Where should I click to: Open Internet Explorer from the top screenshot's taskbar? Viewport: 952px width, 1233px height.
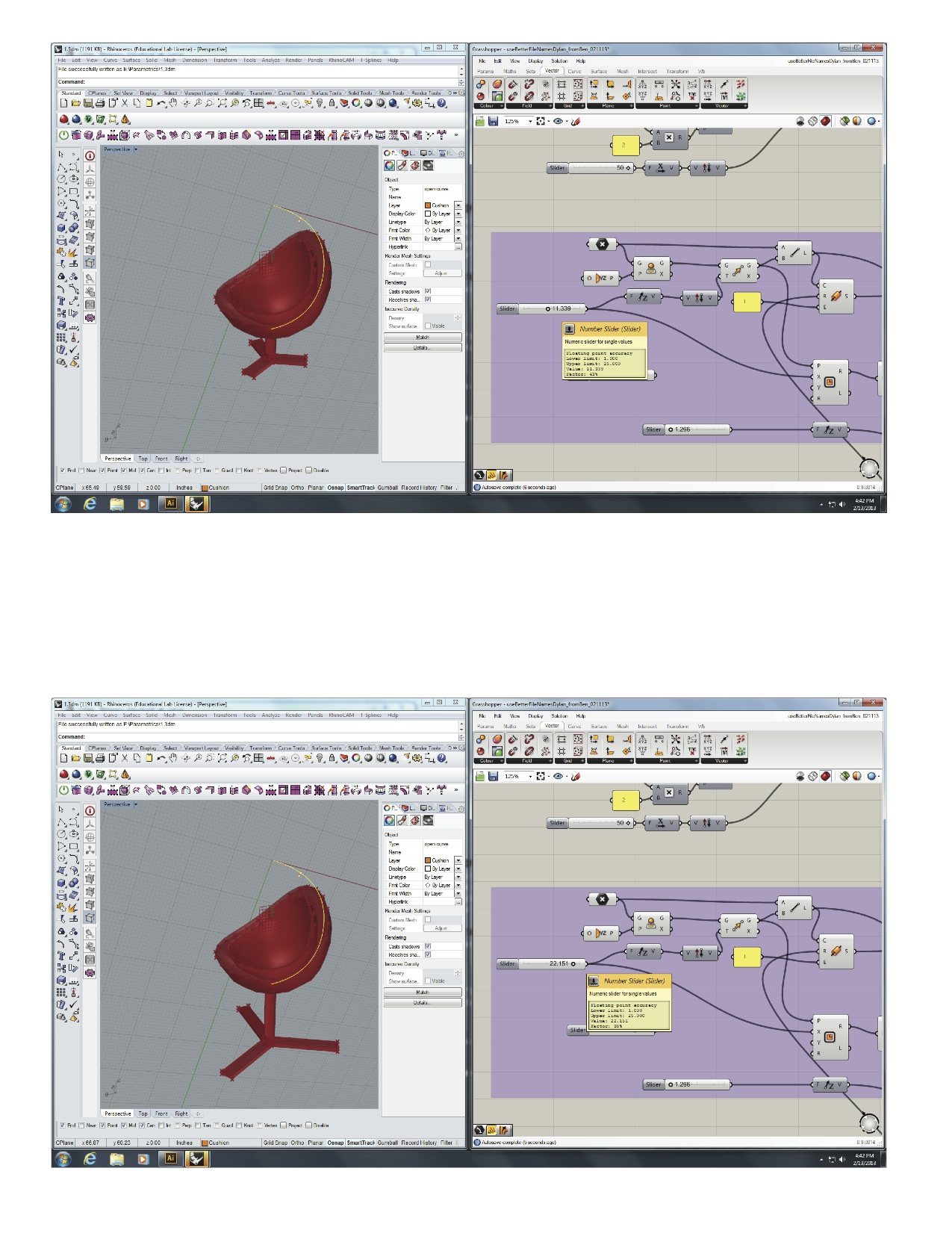90,504
